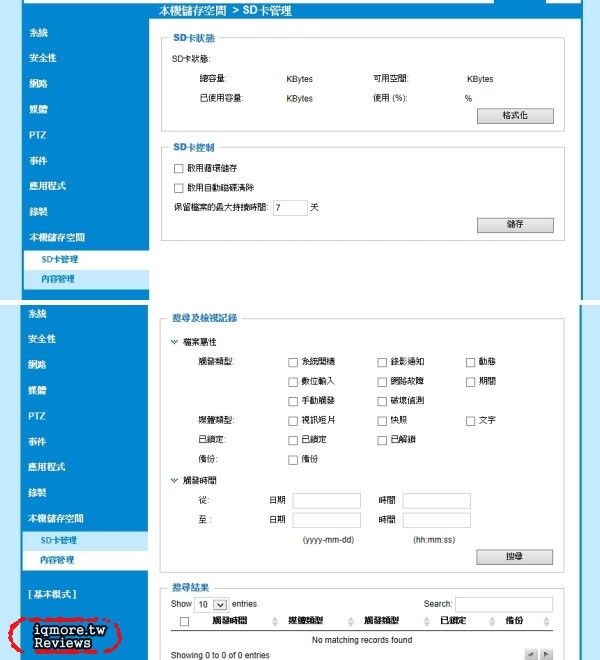Image resolution: width=600 pixels, height=660 pixels.
Task: Check the 手動觸發 trigger type
Action: tap(293, 401)
